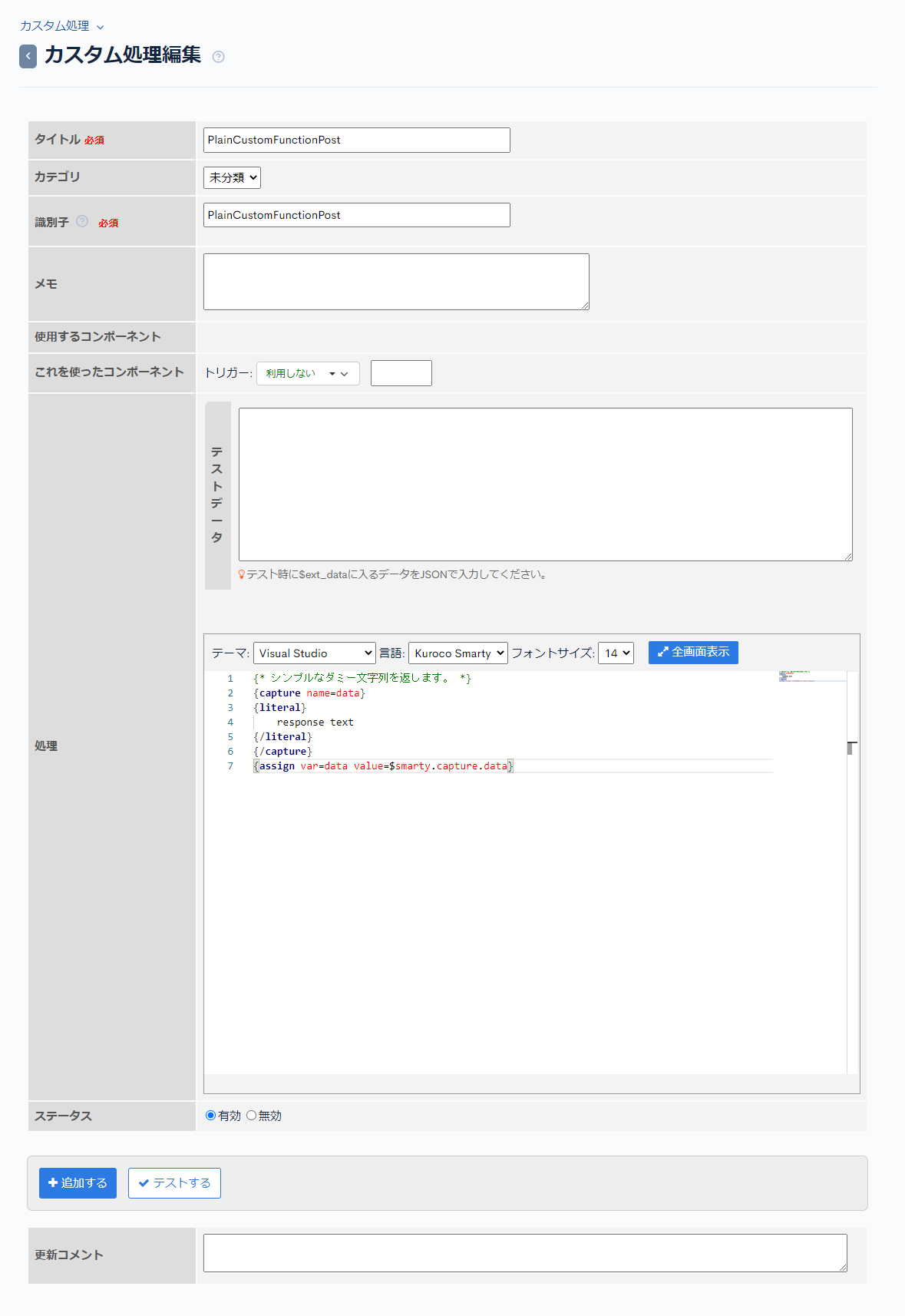Click inside the テストデータ JSON textarea
The image size is (905, 1316).
546,484
